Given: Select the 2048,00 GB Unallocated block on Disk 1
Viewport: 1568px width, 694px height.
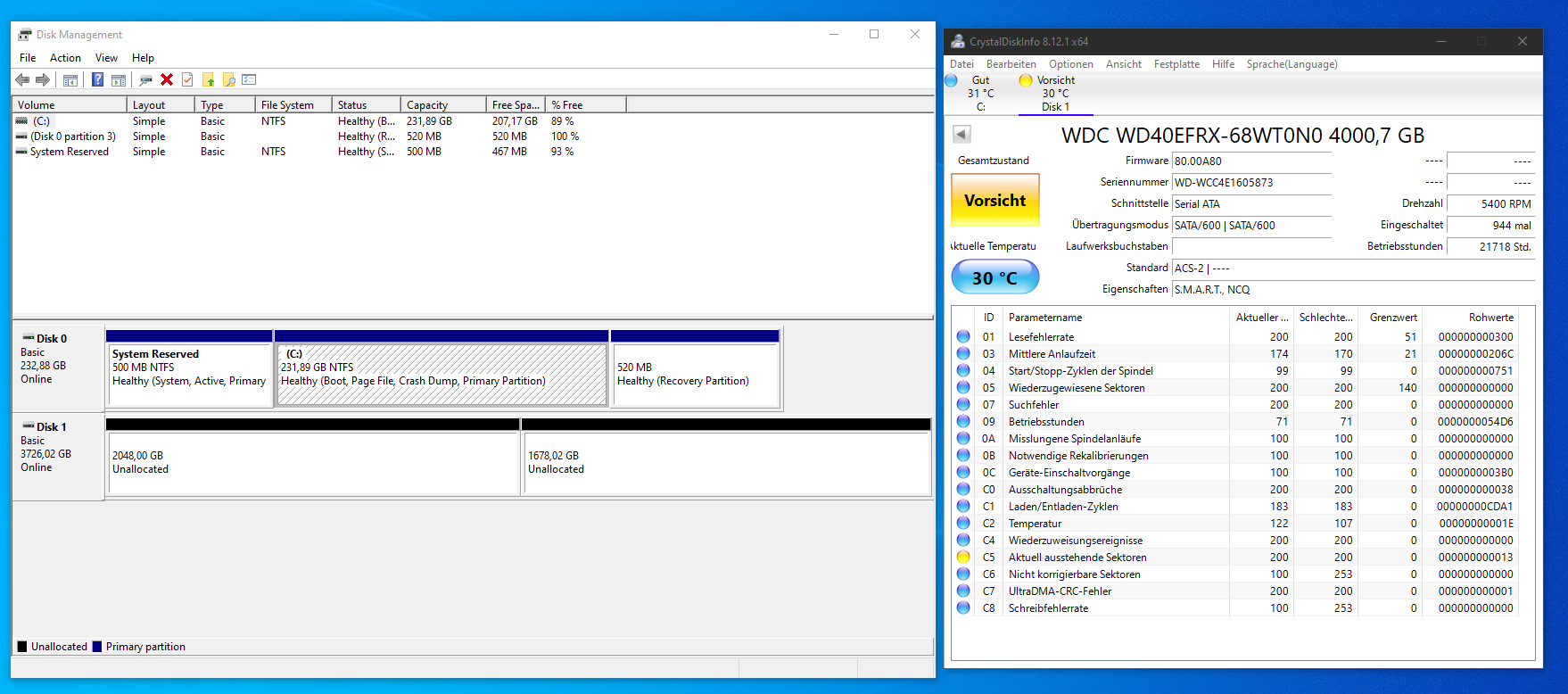Looking at the screenshot, I should [313, 456].
